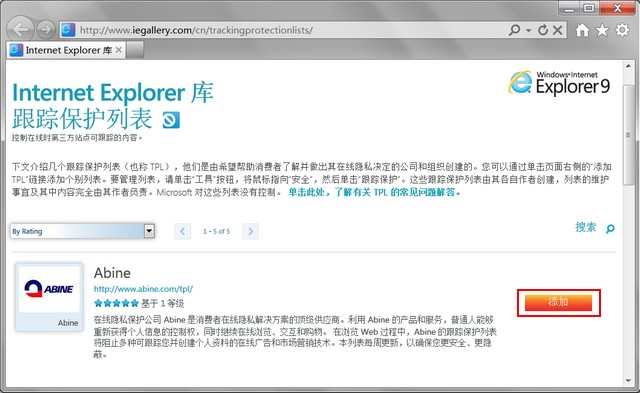Click the 基于 1 等级 rating text
Image resolution: width=640 pixels, height=393 pixels.
click(162, 303)
